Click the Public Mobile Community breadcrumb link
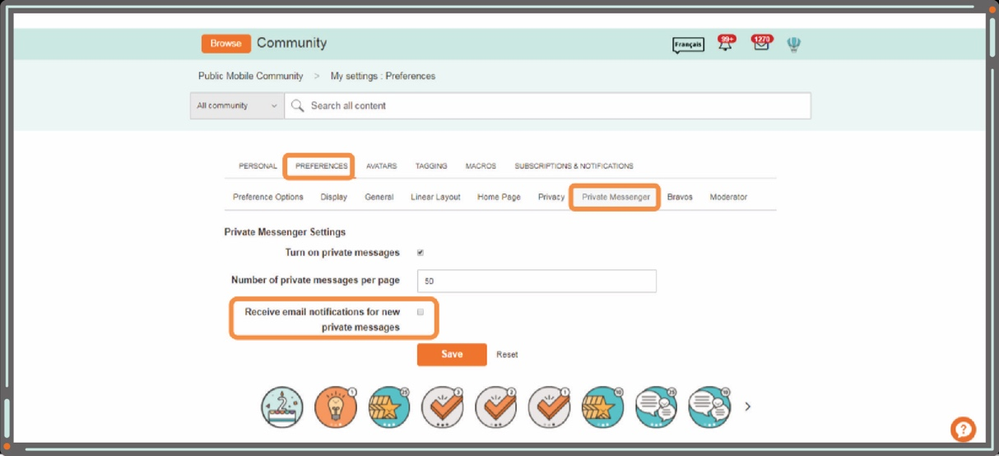999x456 pixels. tap(251, 76)
